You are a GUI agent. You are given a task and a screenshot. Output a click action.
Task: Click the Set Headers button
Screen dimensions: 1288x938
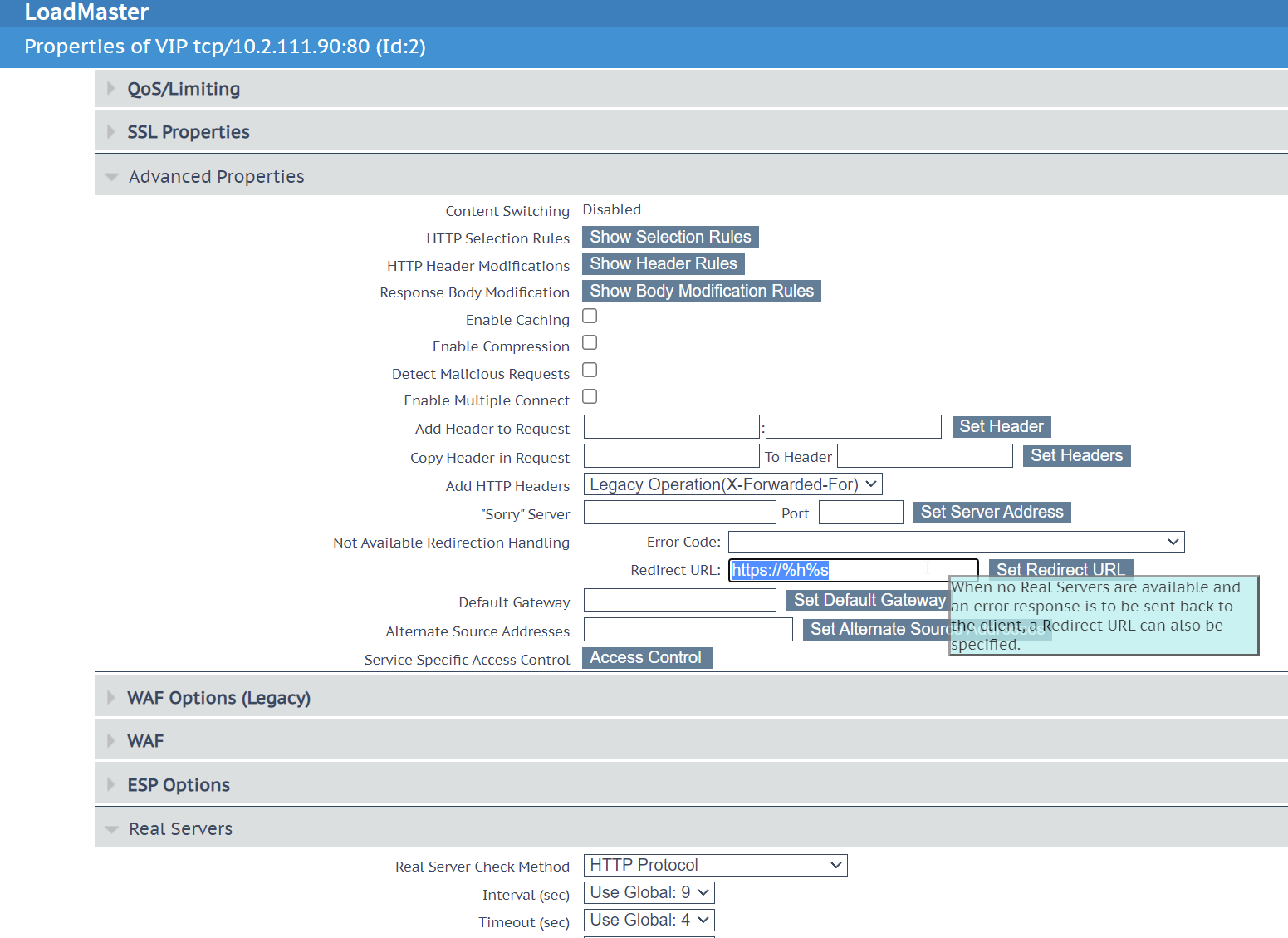coord(1077,455)
